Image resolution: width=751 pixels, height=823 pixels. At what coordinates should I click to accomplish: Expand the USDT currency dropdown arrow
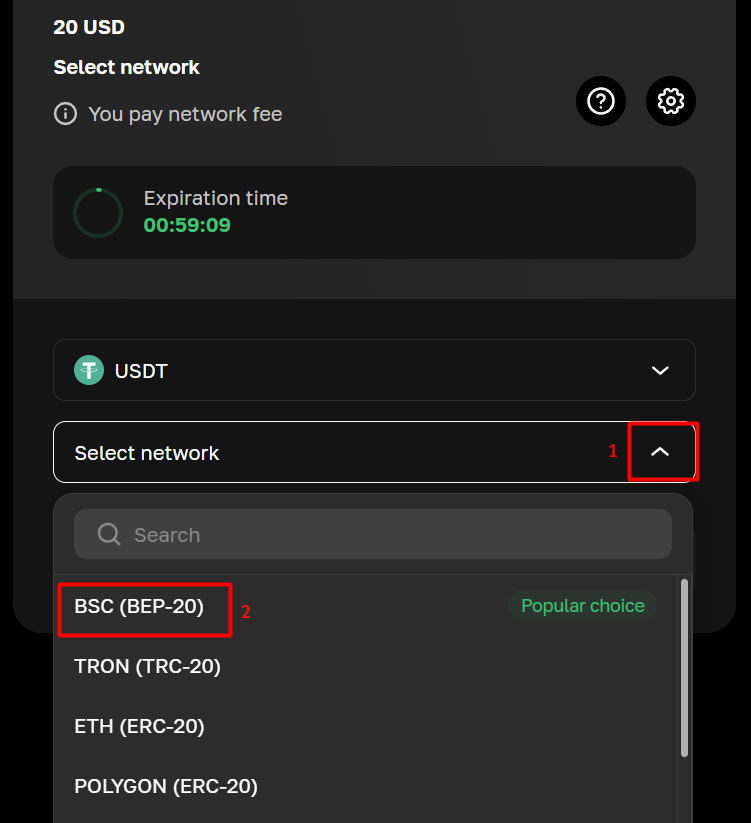[660, 371]
